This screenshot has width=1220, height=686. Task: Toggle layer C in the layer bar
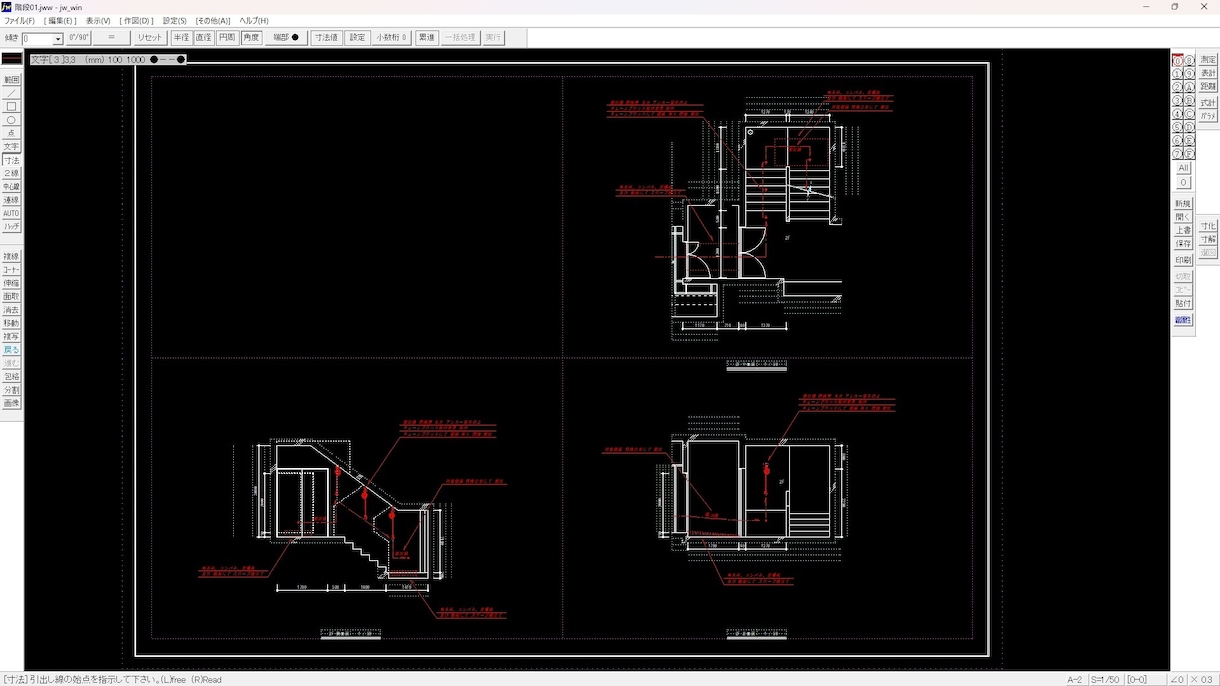[1190, 114]
